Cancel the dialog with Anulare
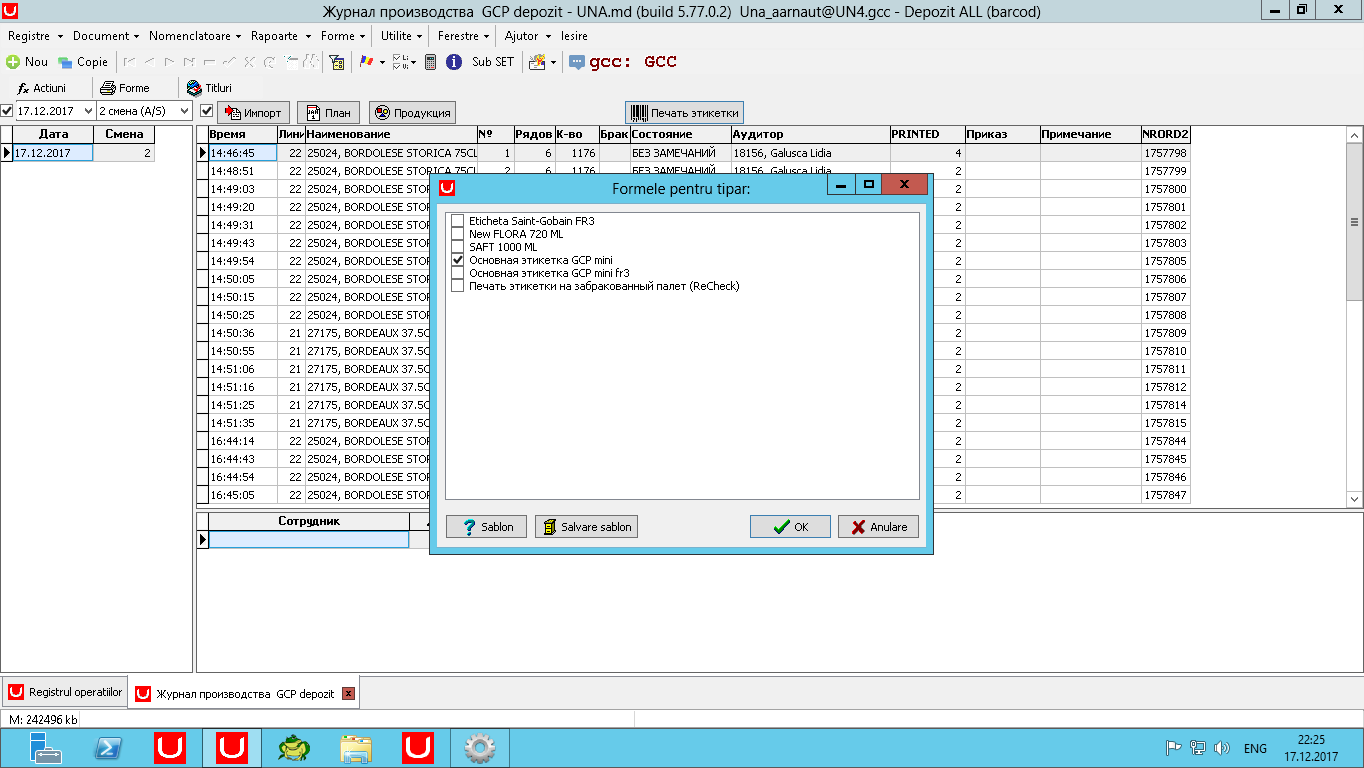 tap(878, 527)
